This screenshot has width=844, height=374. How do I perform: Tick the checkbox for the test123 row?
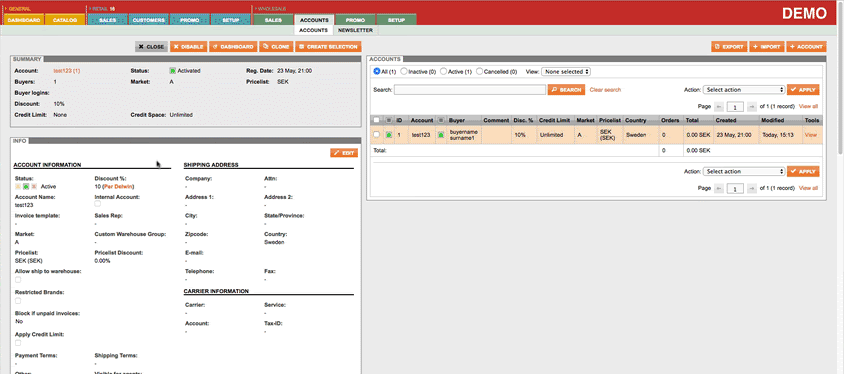(376, 135)
